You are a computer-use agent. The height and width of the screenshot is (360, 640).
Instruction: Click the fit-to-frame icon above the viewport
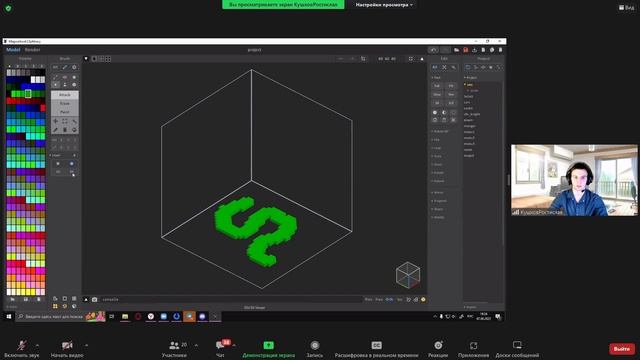411,59
